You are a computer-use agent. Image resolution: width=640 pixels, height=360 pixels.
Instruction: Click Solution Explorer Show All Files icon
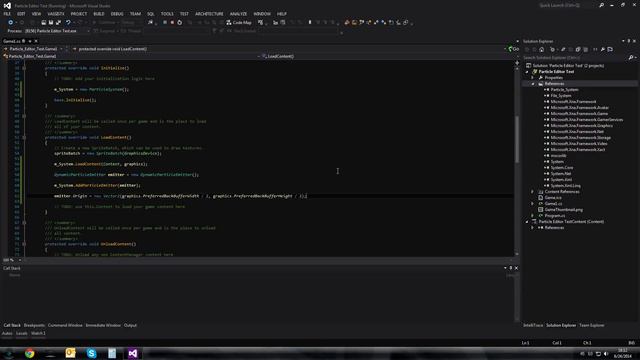click(585, 49)
